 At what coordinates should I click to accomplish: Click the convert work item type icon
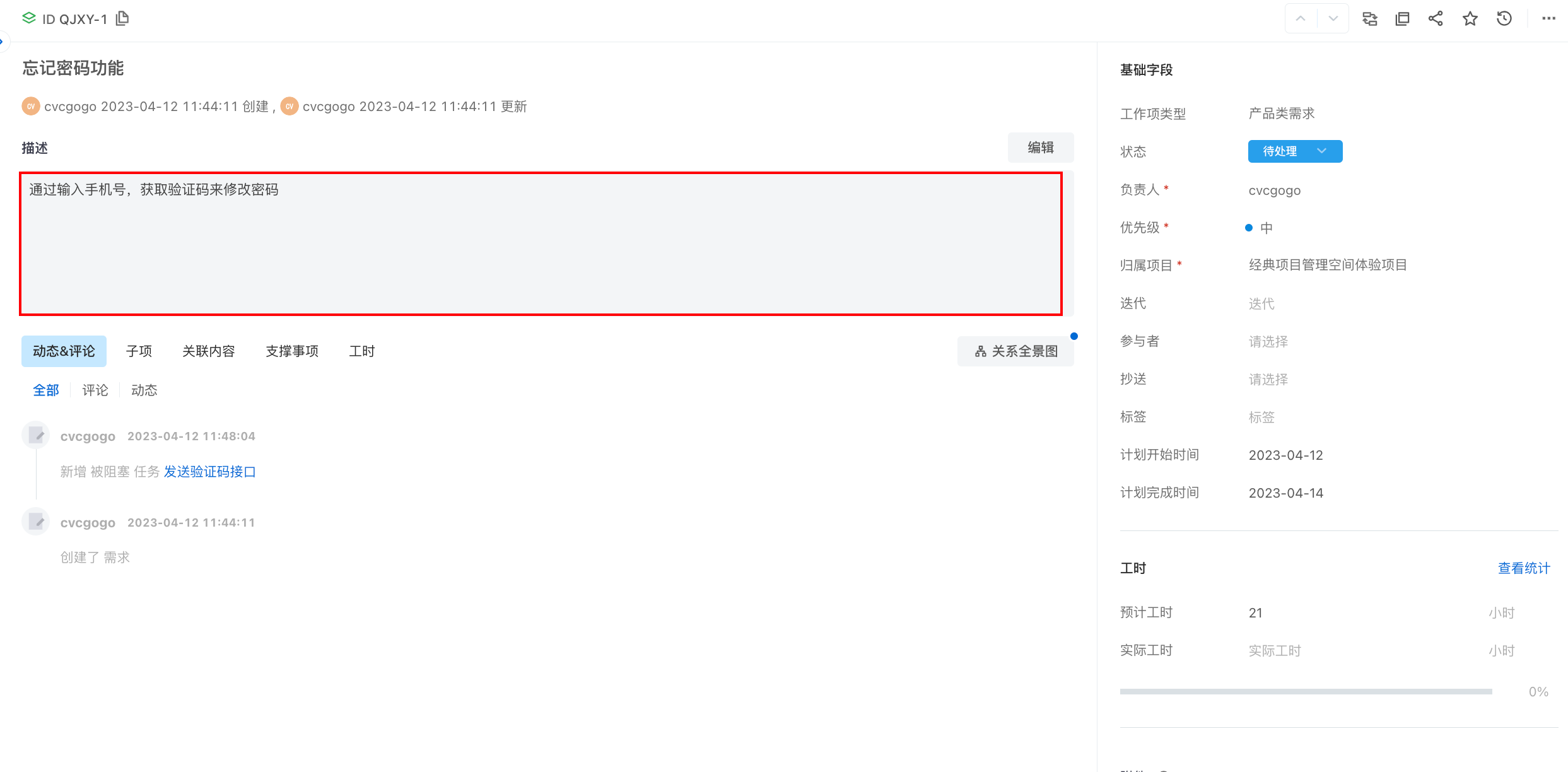click(x=1369, y=19)
